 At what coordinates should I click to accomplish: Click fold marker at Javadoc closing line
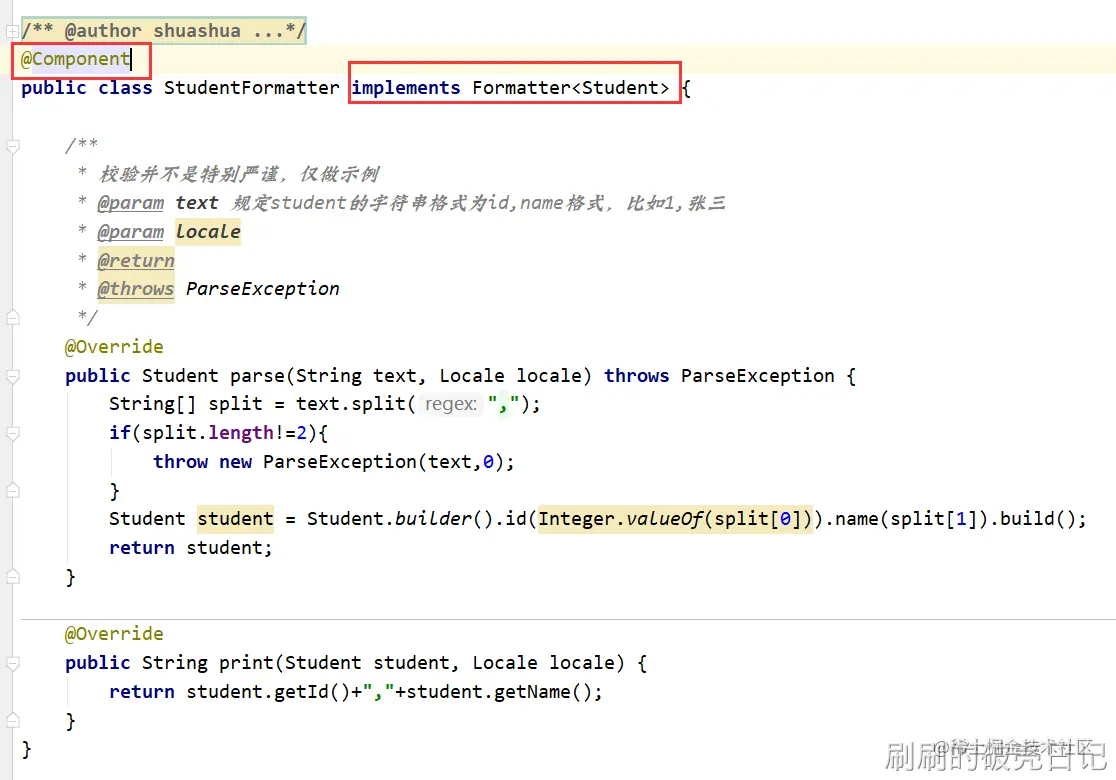[x=12, y=317]
